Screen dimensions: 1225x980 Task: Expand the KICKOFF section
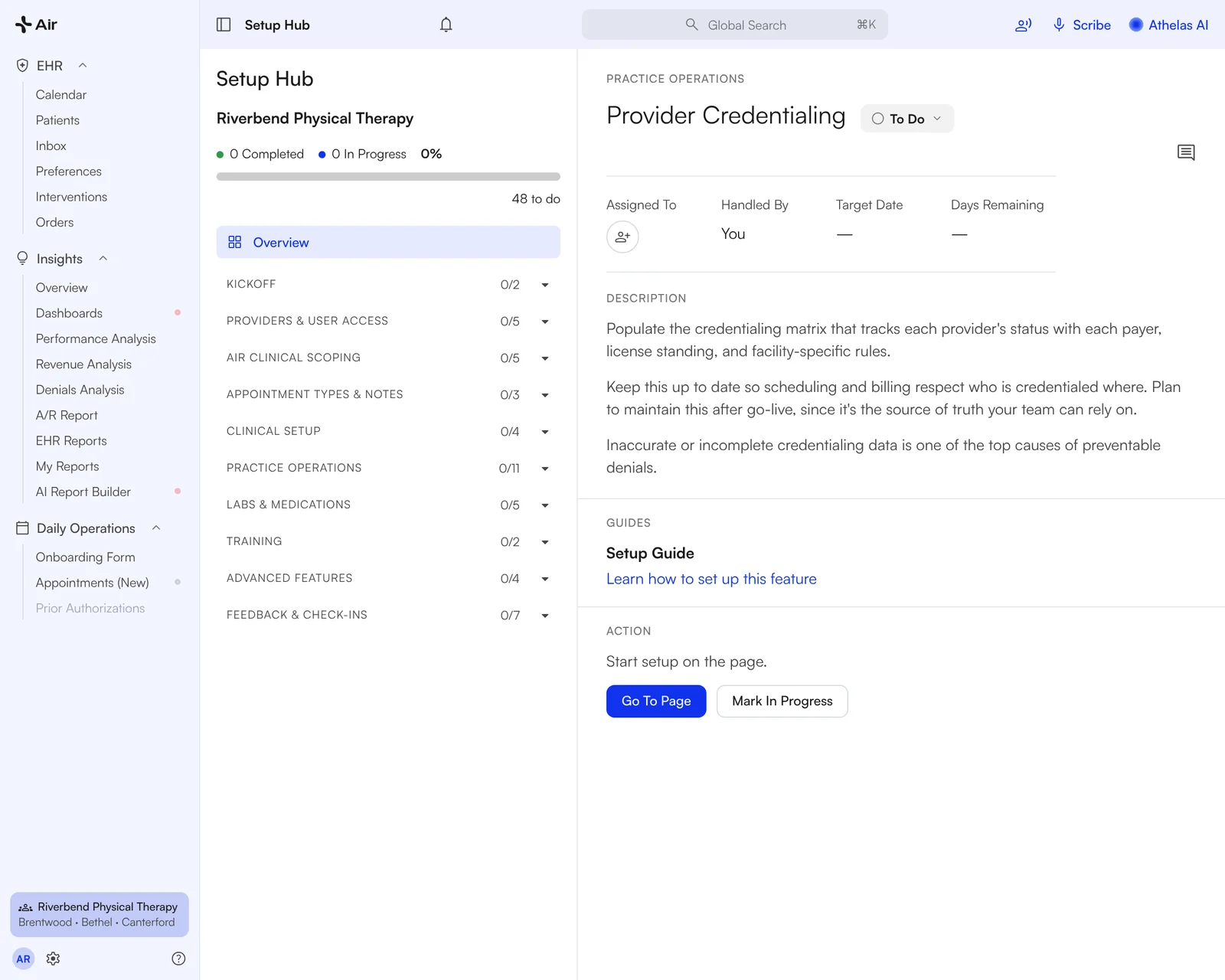pyautogui.click(x=388, y=284)
